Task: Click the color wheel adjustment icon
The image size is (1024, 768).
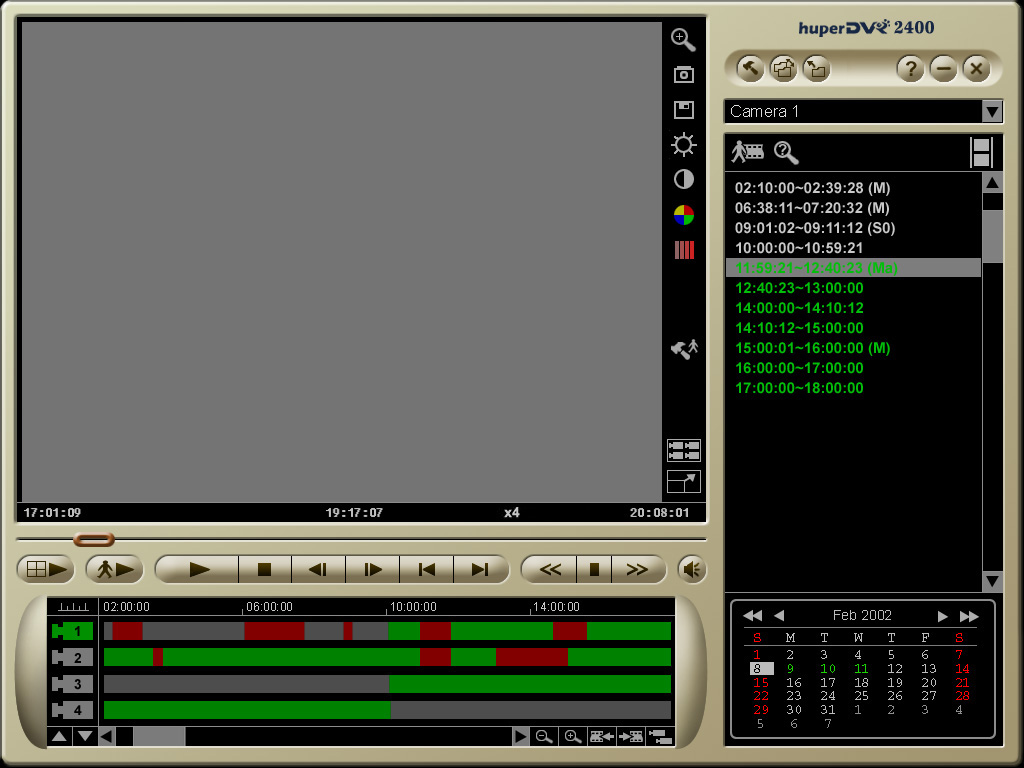Action: (x=683, y=215)
